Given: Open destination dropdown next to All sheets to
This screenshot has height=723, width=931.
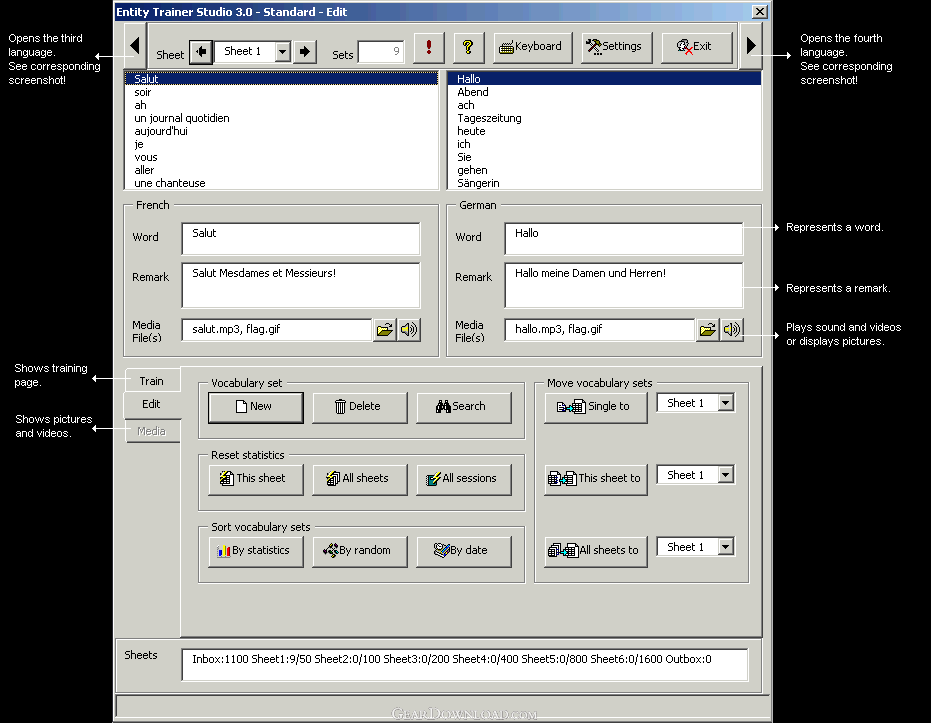Looking at the screenshot, I should pos(726,547).
